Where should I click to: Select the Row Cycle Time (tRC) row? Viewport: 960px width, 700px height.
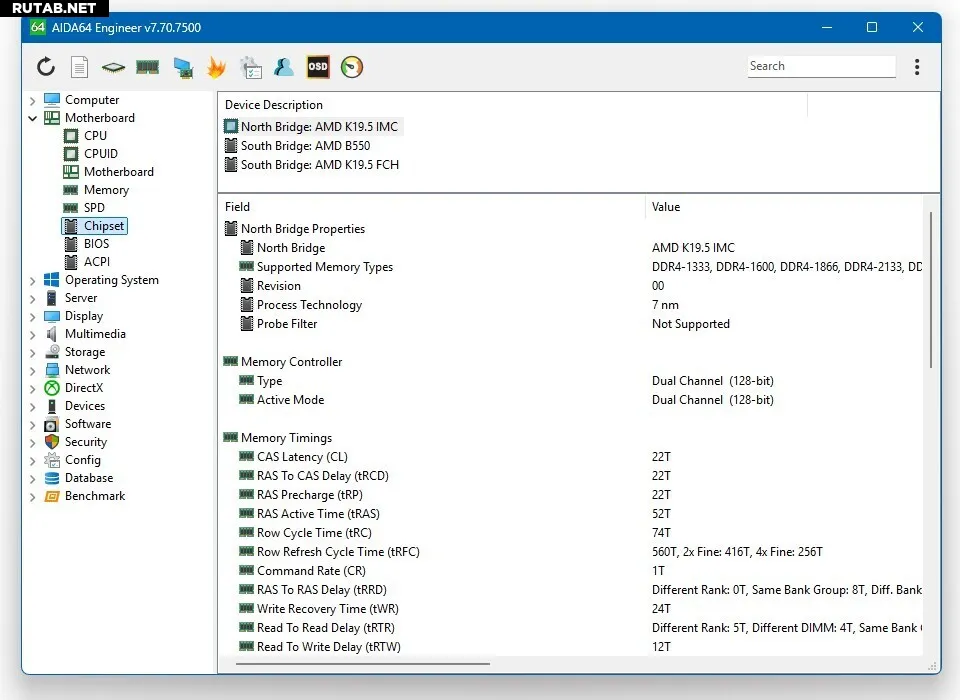pos(572,533)
